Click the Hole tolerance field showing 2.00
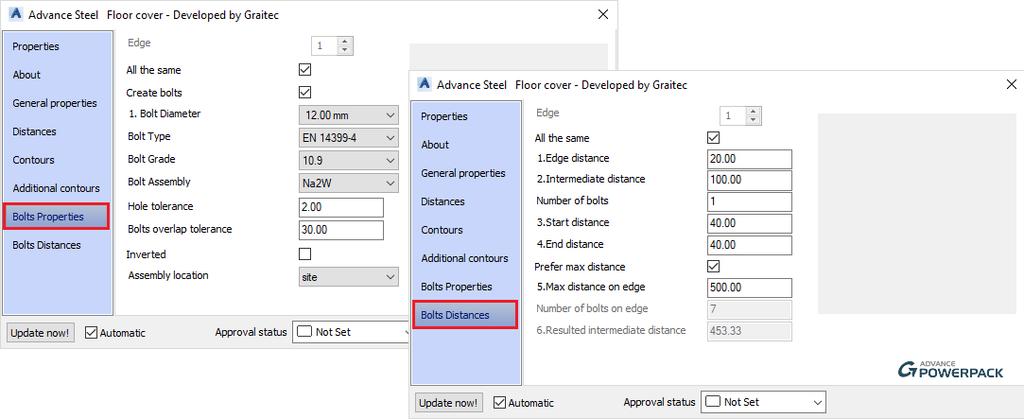Image resolution: width=1024 pixels, height=419 pixels. [341, 208]
